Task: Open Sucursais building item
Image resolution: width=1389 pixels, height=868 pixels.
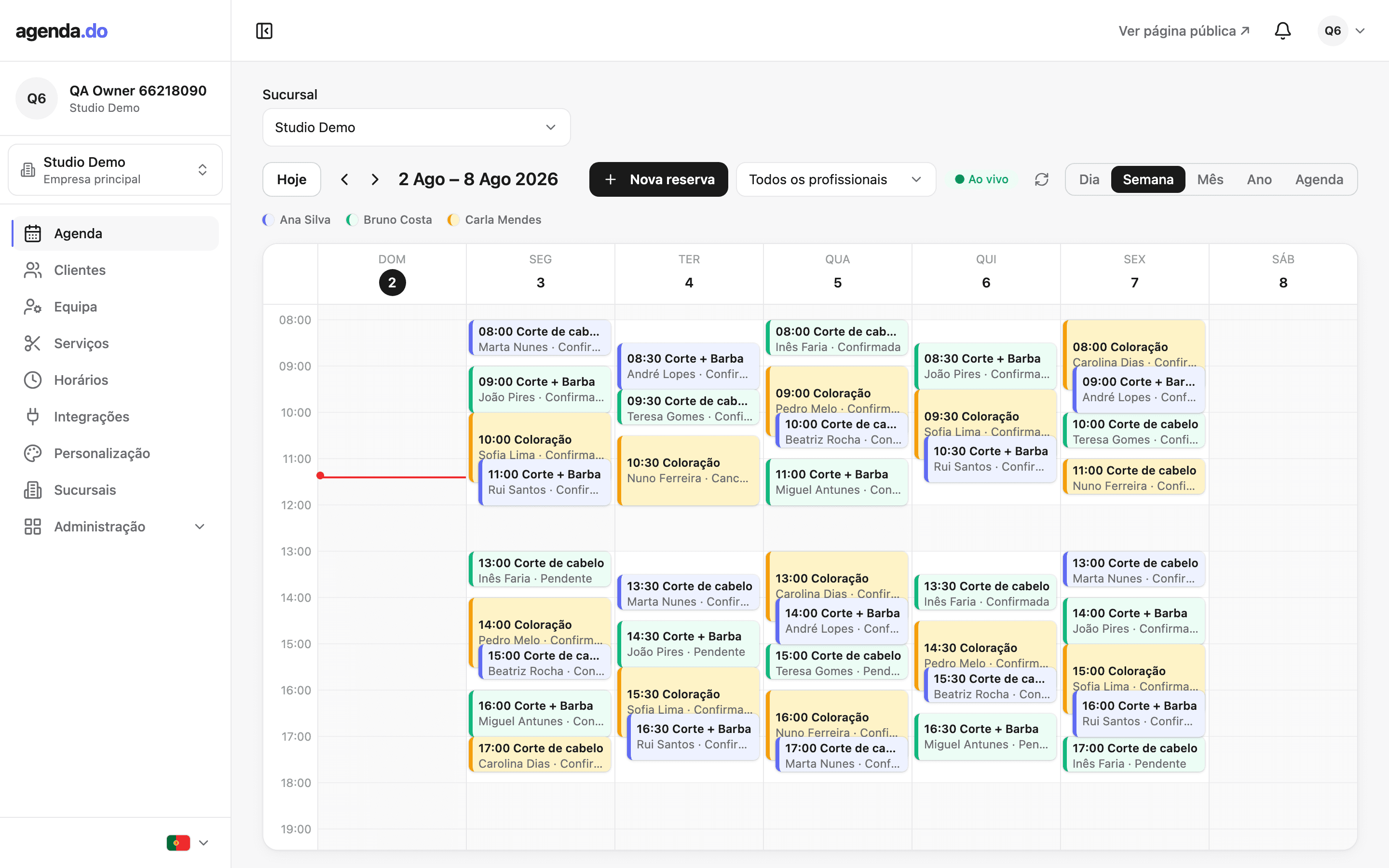Action: 115,490
